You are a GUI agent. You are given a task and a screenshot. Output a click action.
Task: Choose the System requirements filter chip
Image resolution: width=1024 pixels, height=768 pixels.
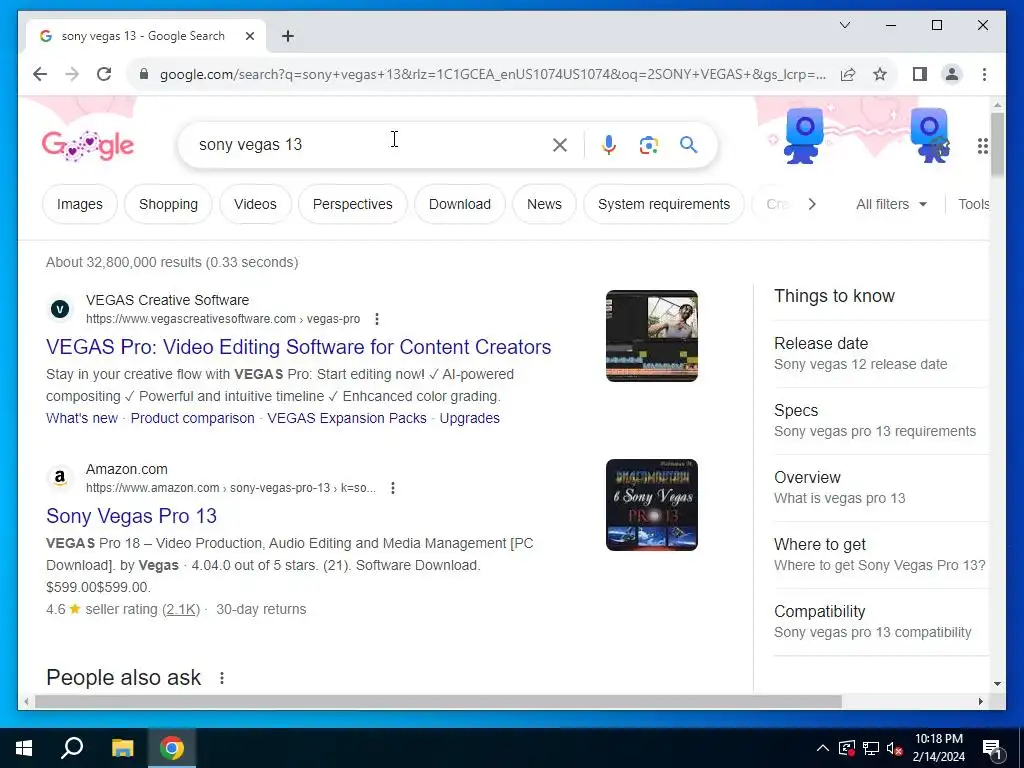click(x=664, y=204)
